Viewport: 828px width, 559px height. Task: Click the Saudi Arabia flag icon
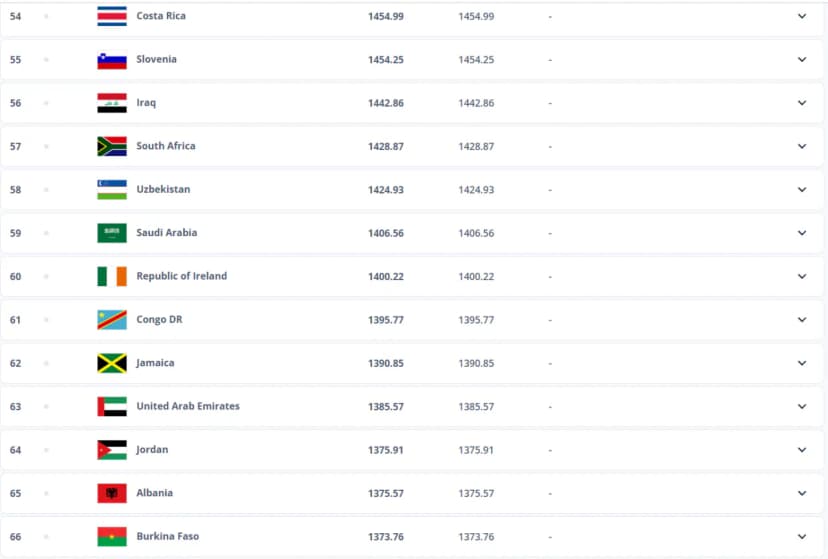click(112, 233)
